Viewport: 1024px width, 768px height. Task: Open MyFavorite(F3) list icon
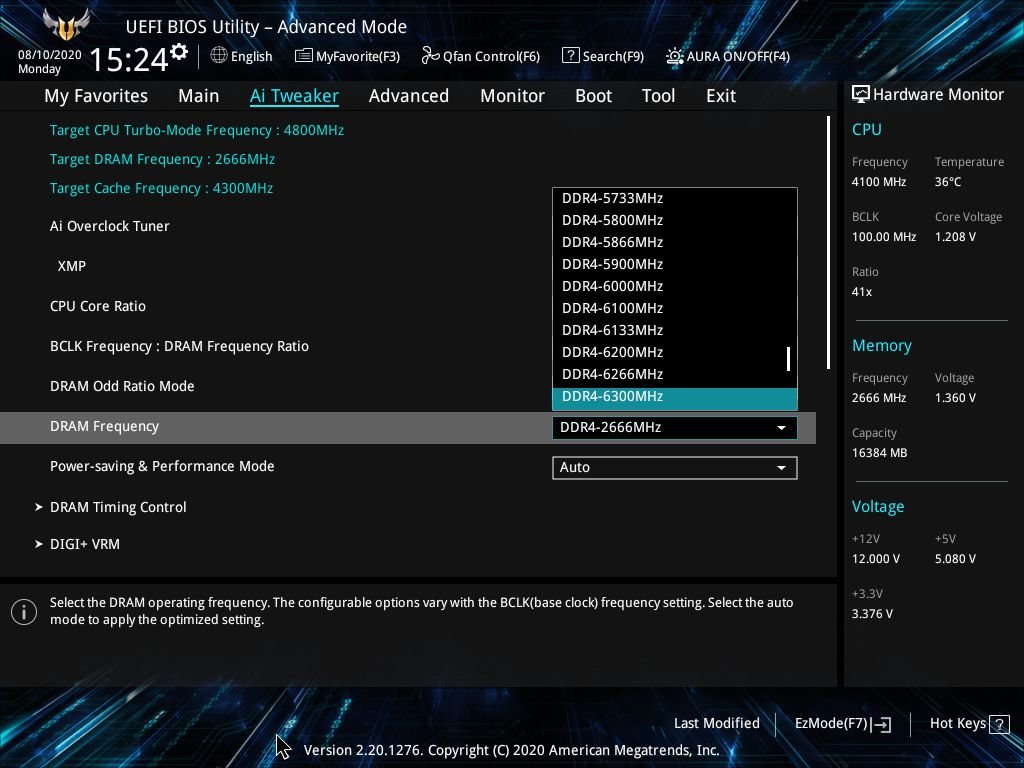click(303, 56)
